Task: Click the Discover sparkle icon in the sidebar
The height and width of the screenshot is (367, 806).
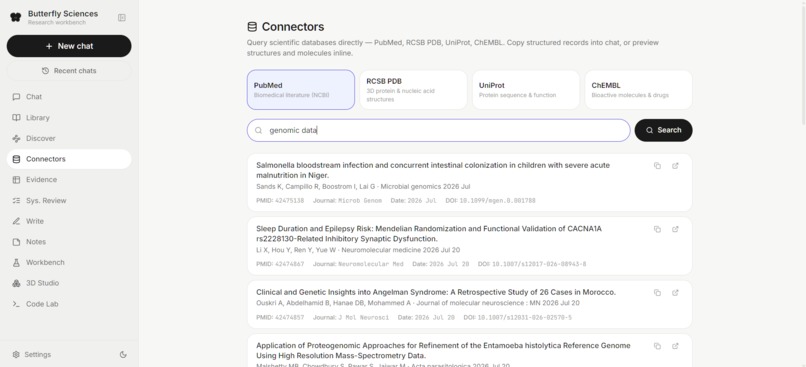Action: click(16, 138)
